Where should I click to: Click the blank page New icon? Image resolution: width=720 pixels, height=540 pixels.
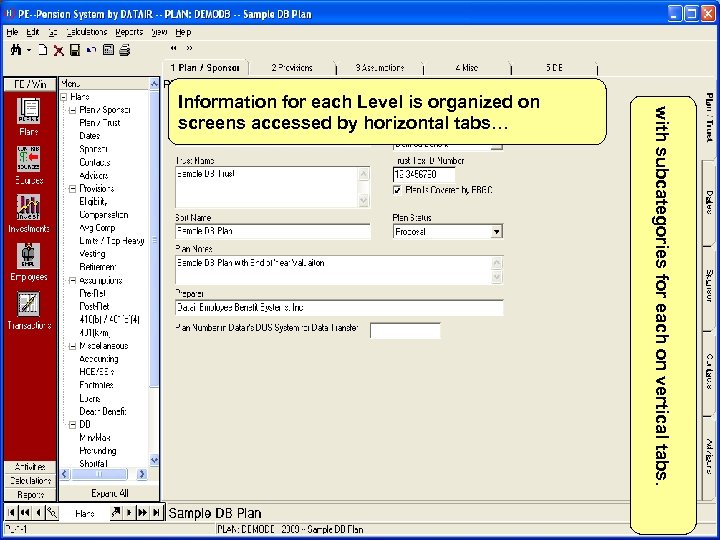click(x=42, y=50)
